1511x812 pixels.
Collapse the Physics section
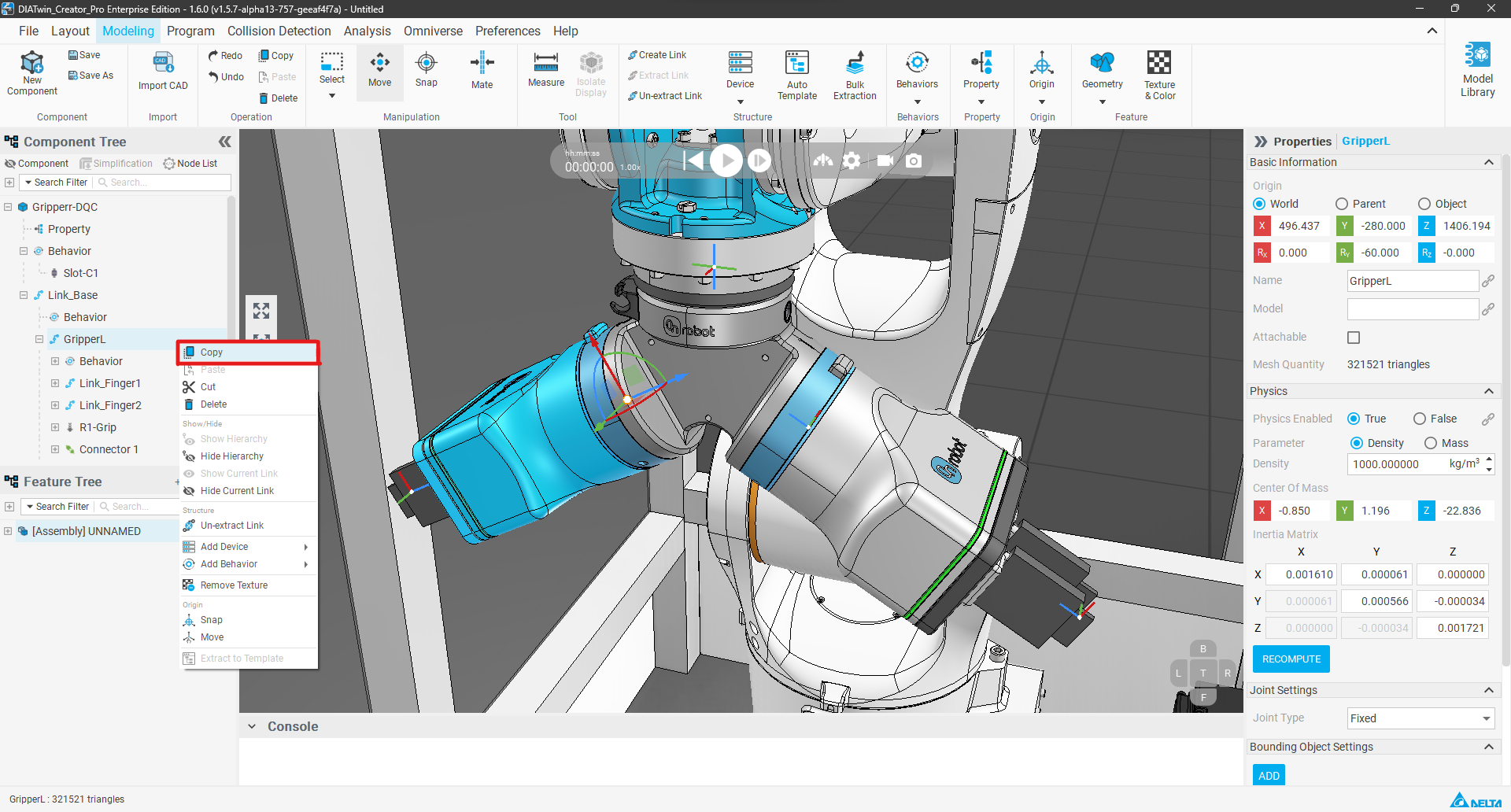(x=1489, y=391)
